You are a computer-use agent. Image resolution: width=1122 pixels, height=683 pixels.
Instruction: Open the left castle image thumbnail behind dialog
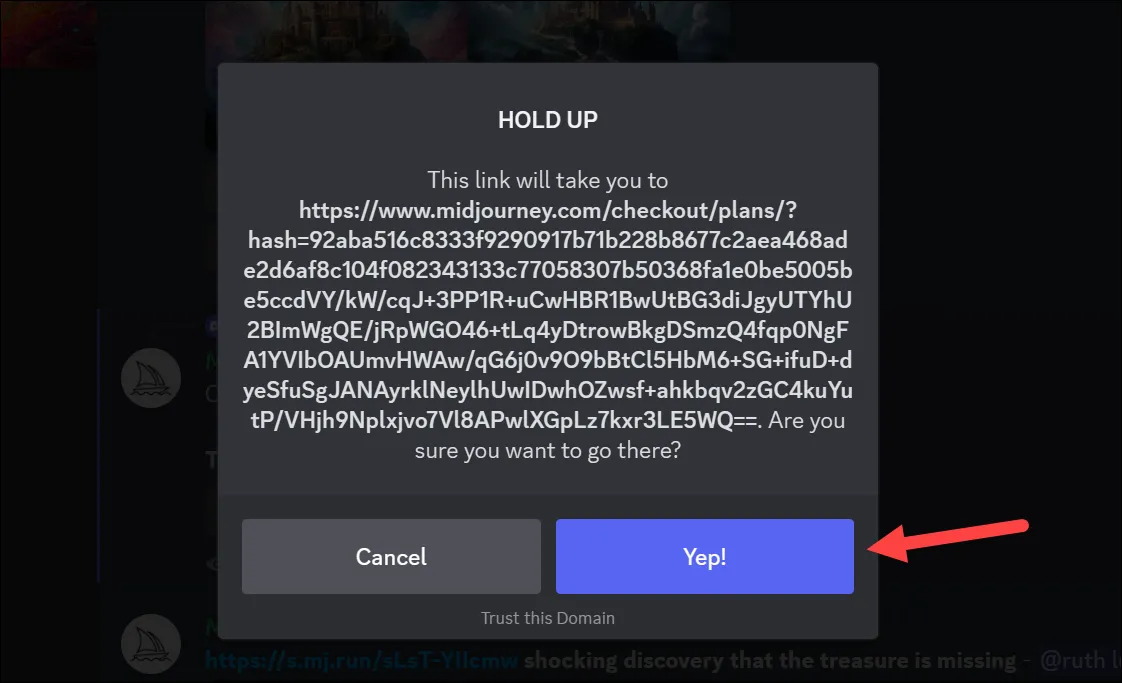(x=336, y=30)
